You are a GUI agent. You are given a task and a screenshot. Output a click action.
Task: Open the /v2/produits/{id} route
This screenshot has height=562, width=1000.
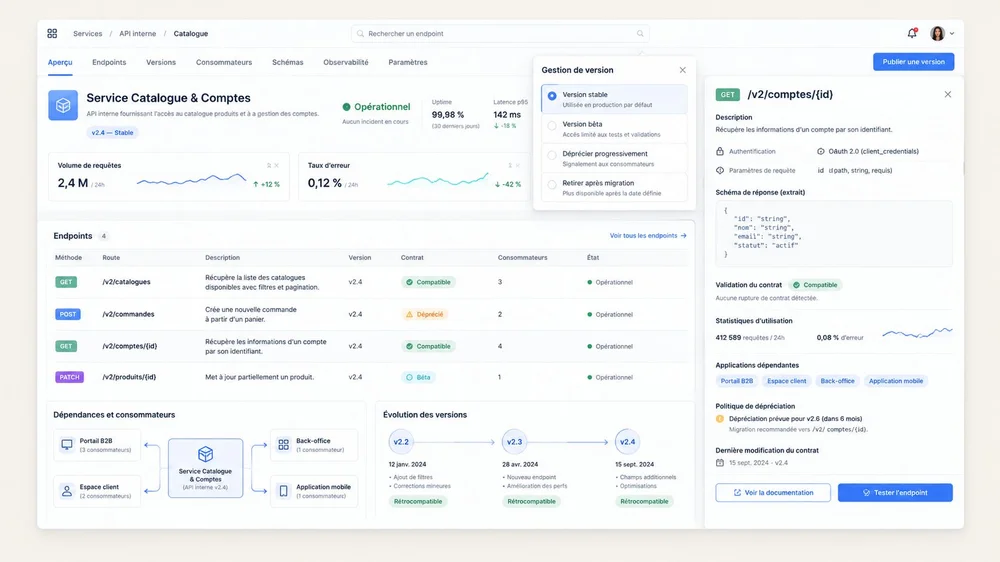(129, 377)
